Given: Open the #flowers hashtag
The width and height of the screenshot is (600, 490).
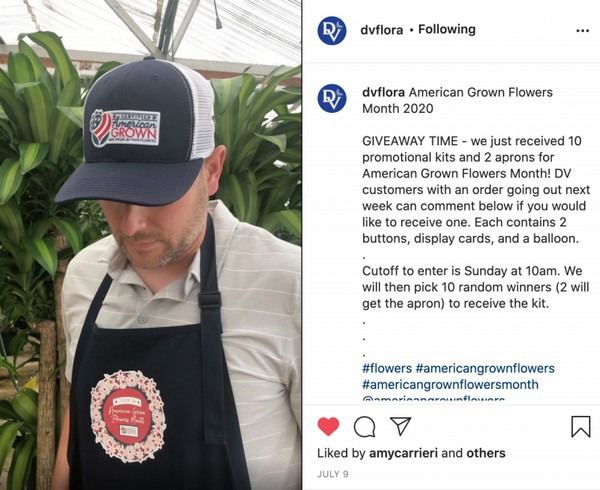Looking at the screenshot, I should (x=387, y=368).
